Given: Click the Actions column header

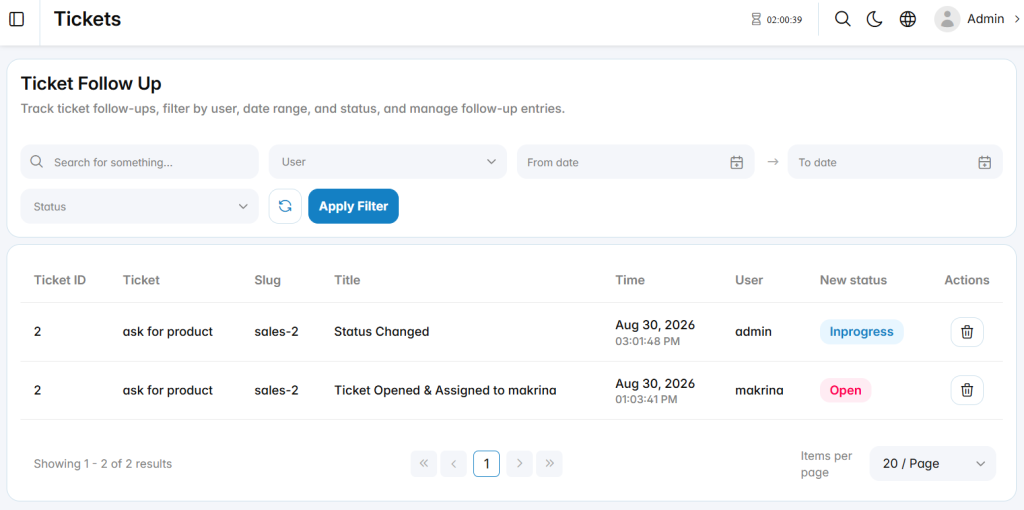Looking at the screenshot, I should (x=967, y=280).
